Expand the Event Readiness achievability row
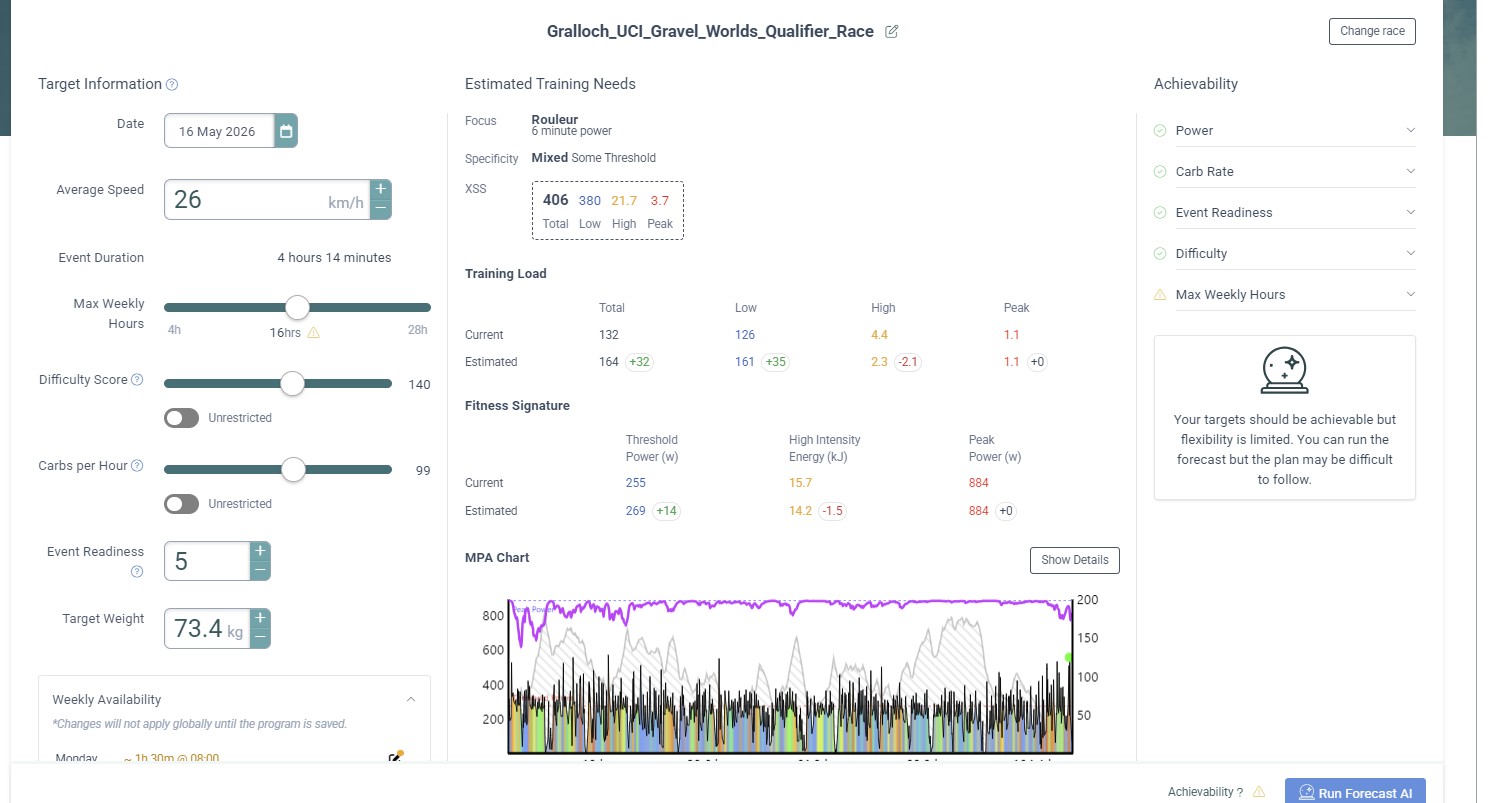This screenshot has width=1507, height=803. 1410,212
